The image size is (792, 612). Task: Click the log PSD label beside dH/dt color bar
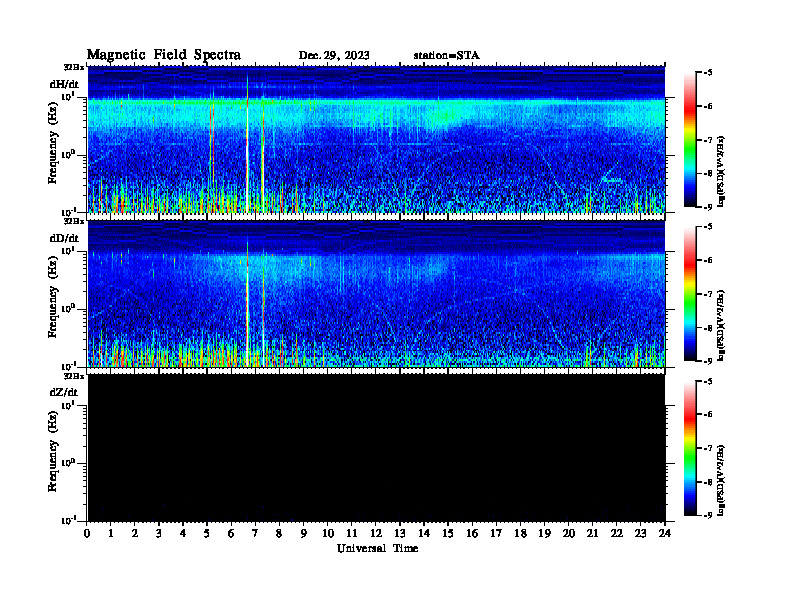(x=722, y=171)
